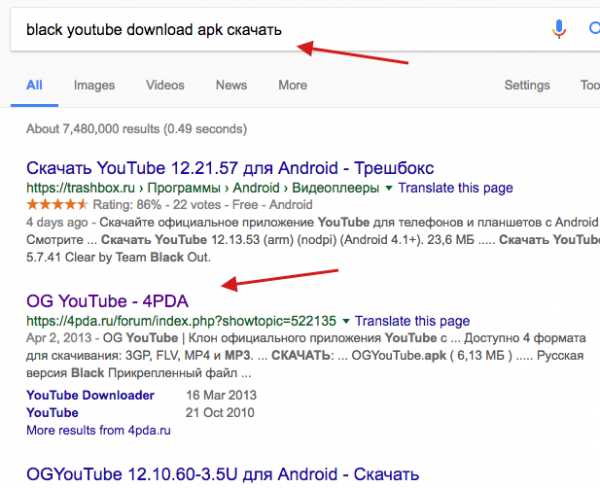Click 'Rating: 86% - 22 votes' text

(157, 205)
